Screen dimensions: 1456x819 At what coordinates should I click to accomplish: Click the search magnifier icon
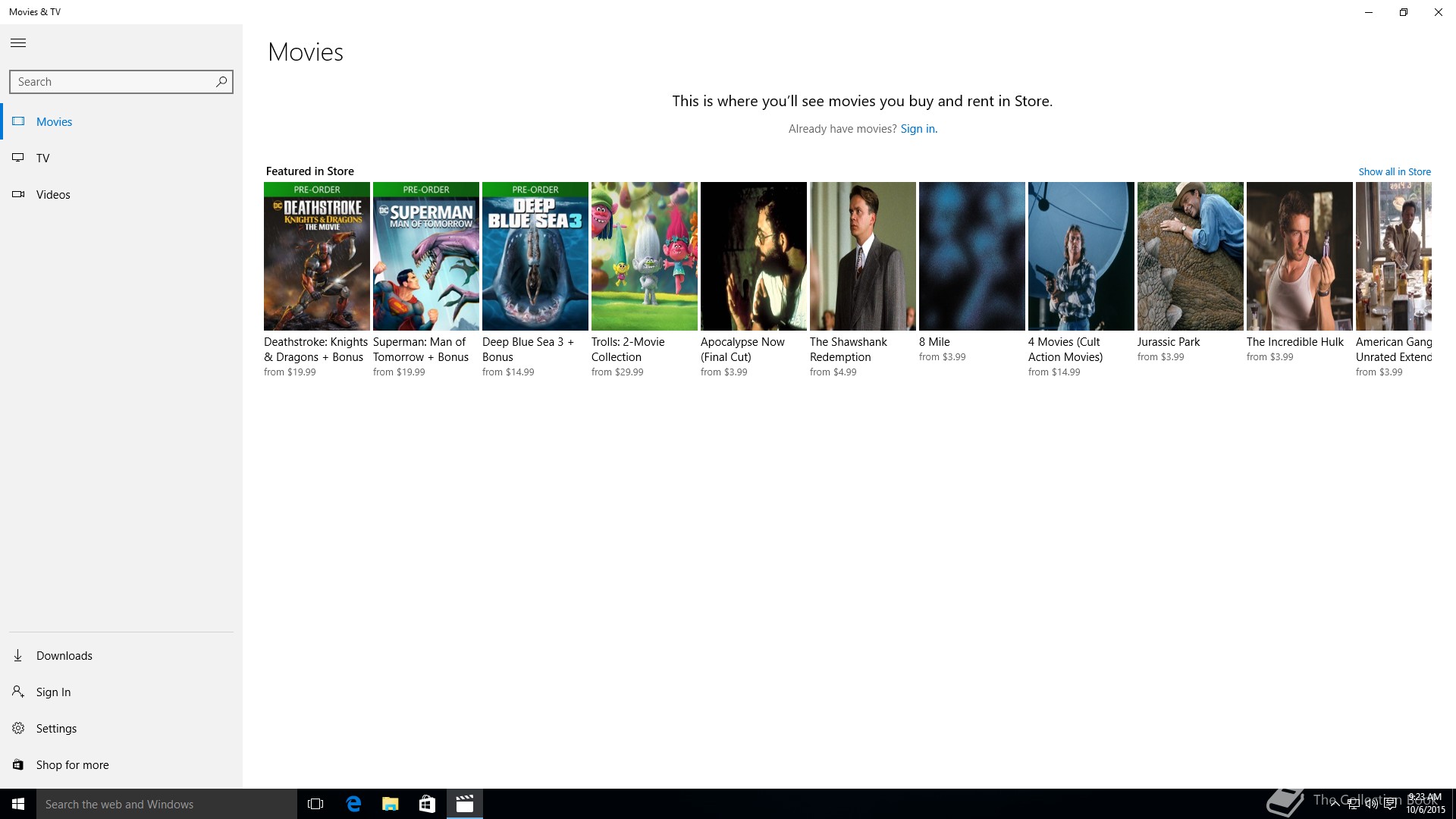pos(221,82)
